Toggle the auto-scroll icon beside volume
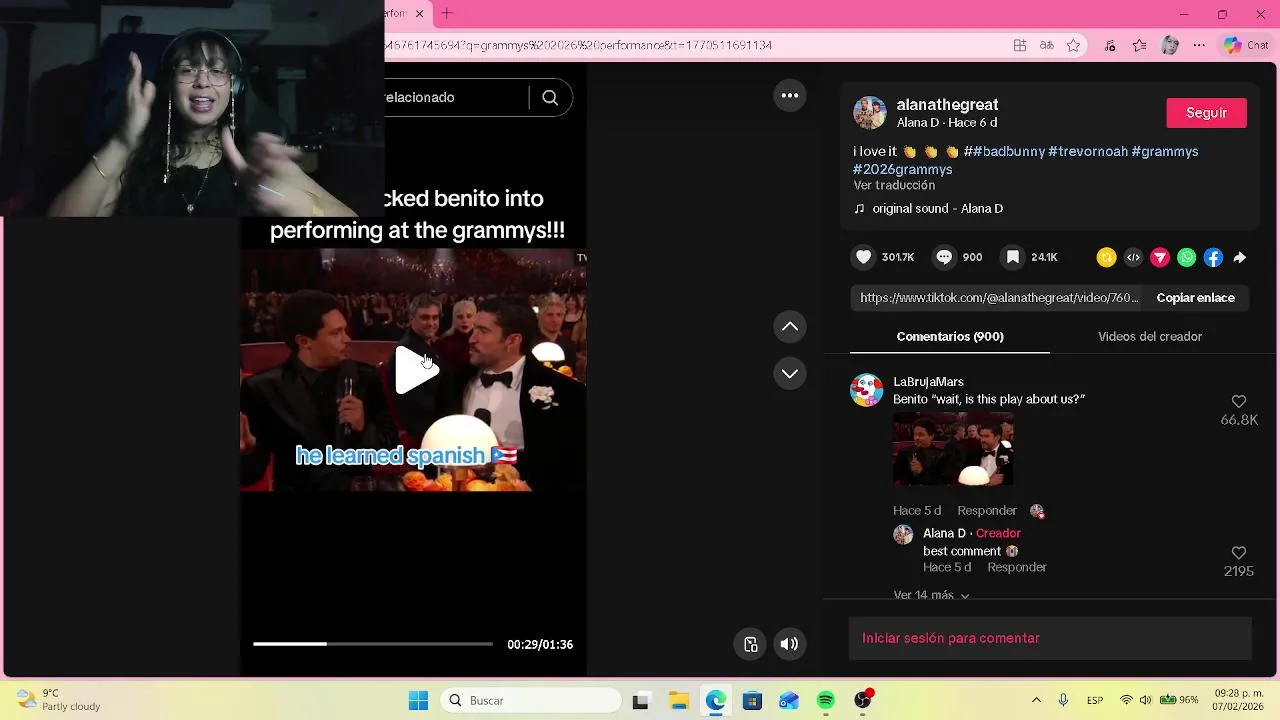This screenshot has width=1280, height=720. click(750, 644)
